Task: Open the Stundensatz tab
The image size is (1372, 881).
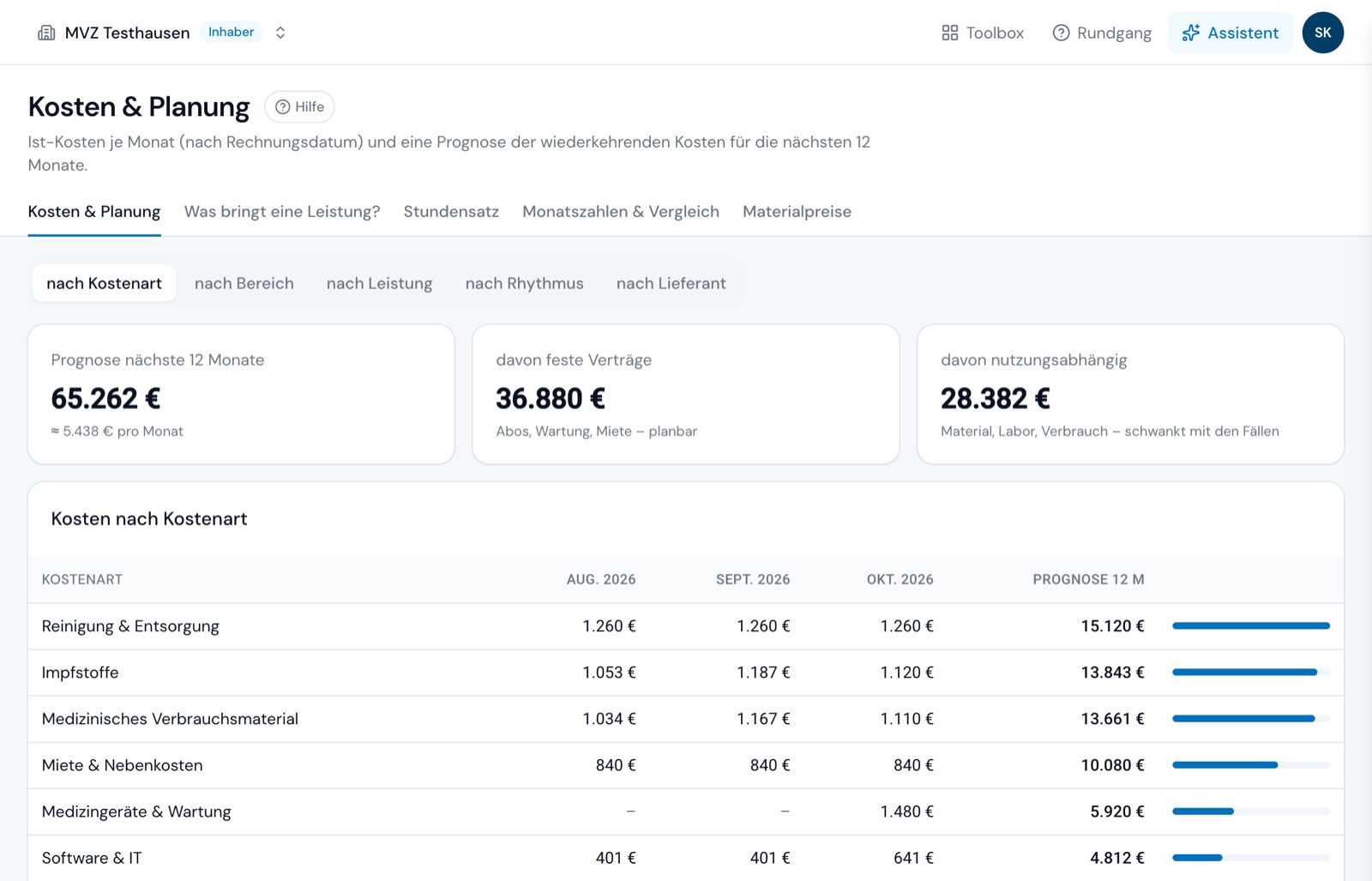Action: 451,212
